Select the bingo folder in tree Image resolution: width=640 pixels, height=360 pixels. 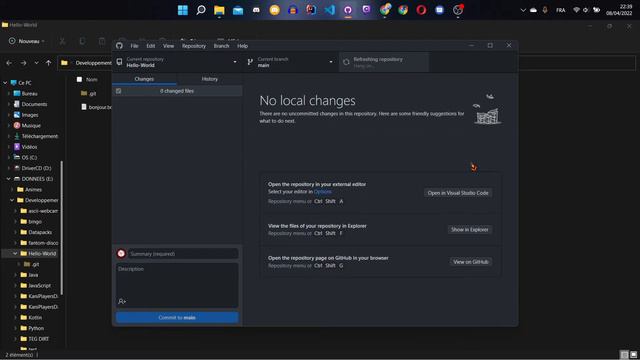coord(35,221)
